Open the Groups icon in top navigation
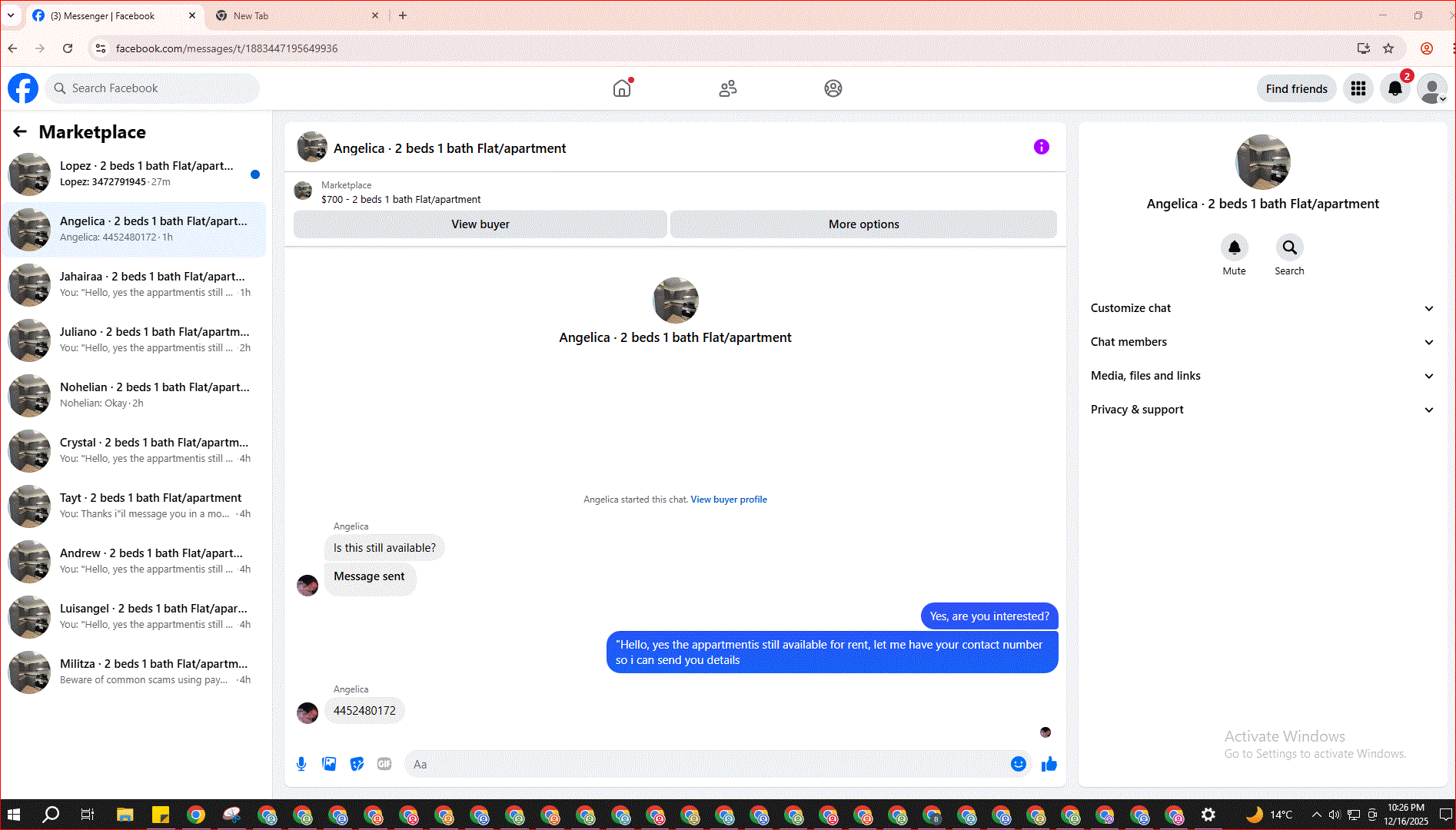This screenshot has height=830, width=1456. [x=833, y=88]
